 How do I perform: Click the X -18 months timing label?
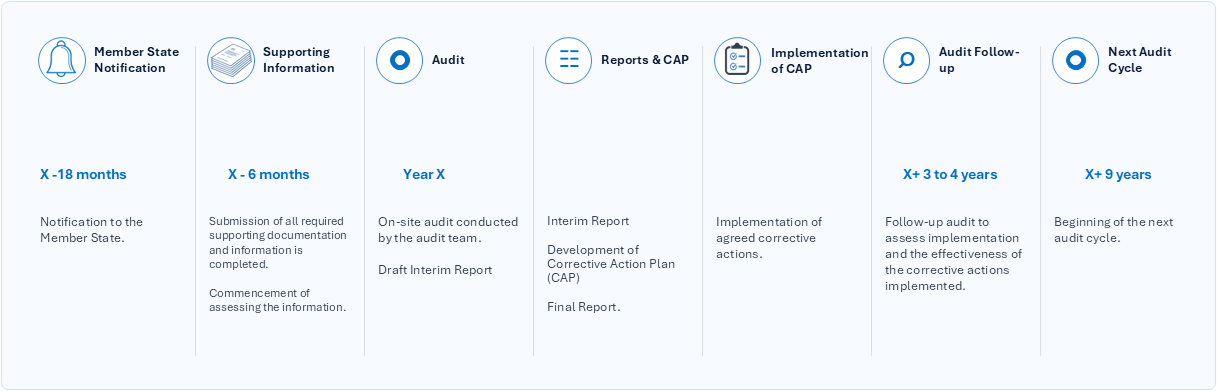pos(83,174)
